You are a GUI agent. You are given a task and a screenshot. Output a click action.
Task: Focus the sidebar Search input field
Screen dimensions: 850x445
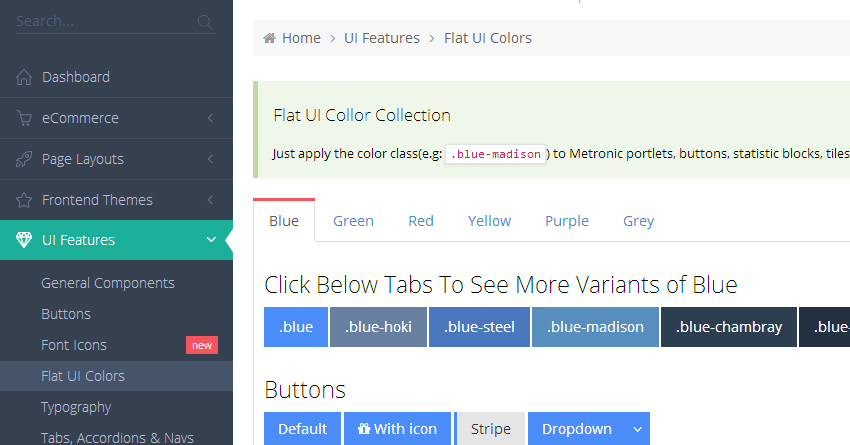click(x=100, y=21)
